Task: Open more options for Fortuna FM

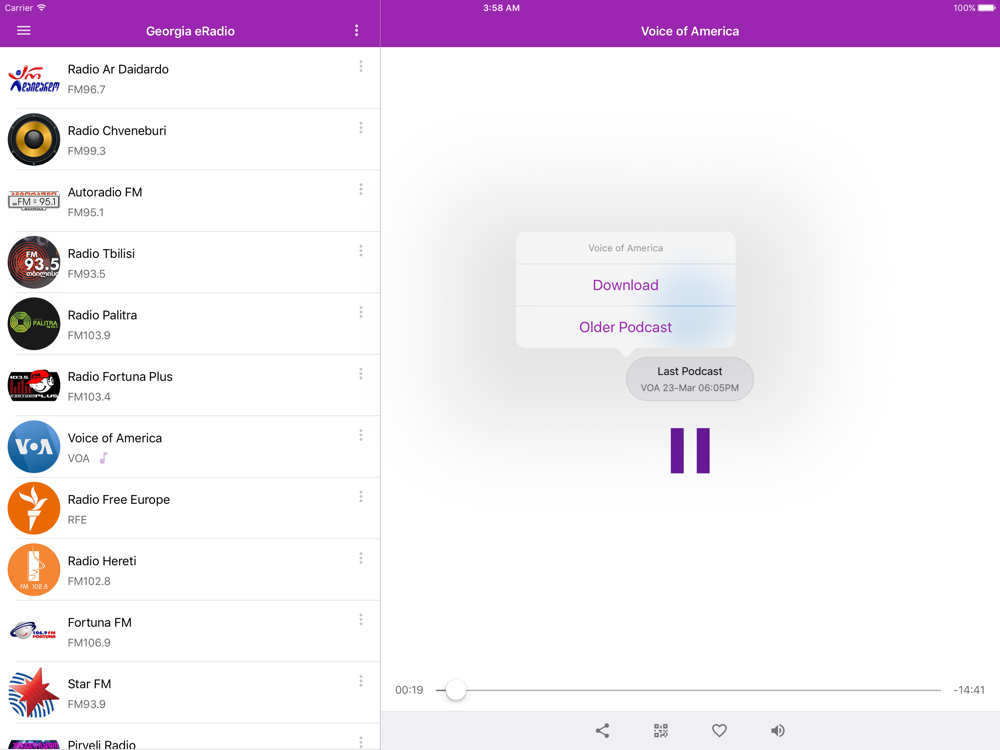Action: (361, 620)
